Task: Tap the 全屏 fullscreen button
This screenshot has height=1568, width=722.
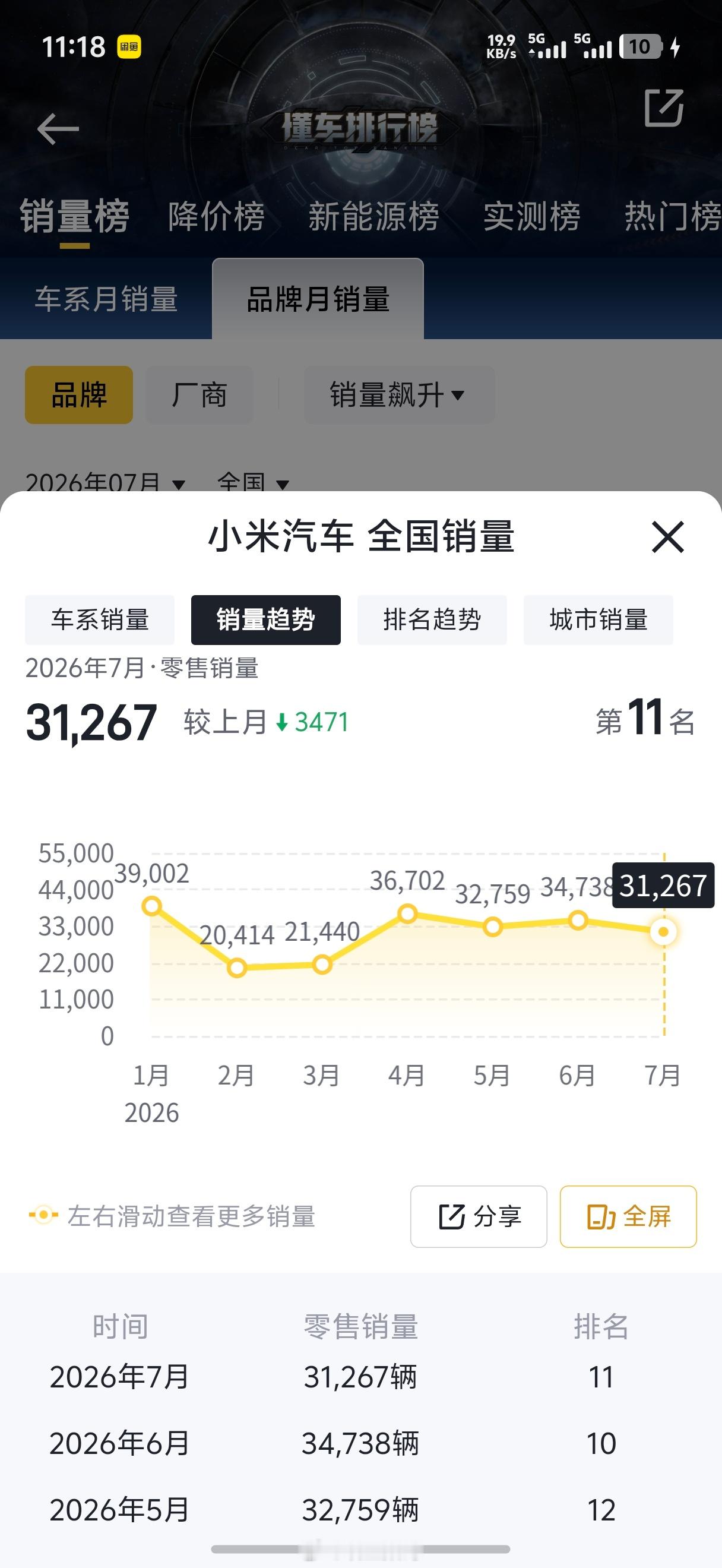Action: [x=628, y=1217]
